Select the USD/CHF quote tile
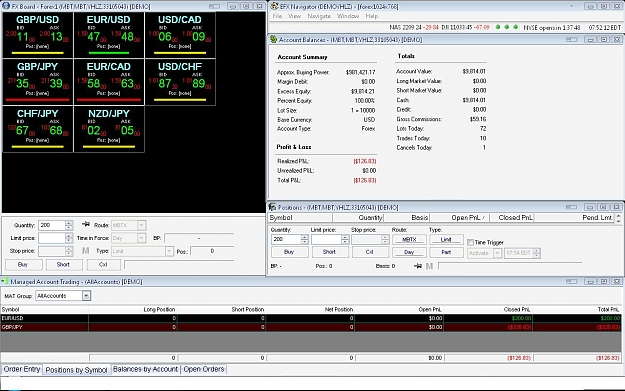Image resolution: width=625 pixels, height=391 pixels. pos(180,82)
